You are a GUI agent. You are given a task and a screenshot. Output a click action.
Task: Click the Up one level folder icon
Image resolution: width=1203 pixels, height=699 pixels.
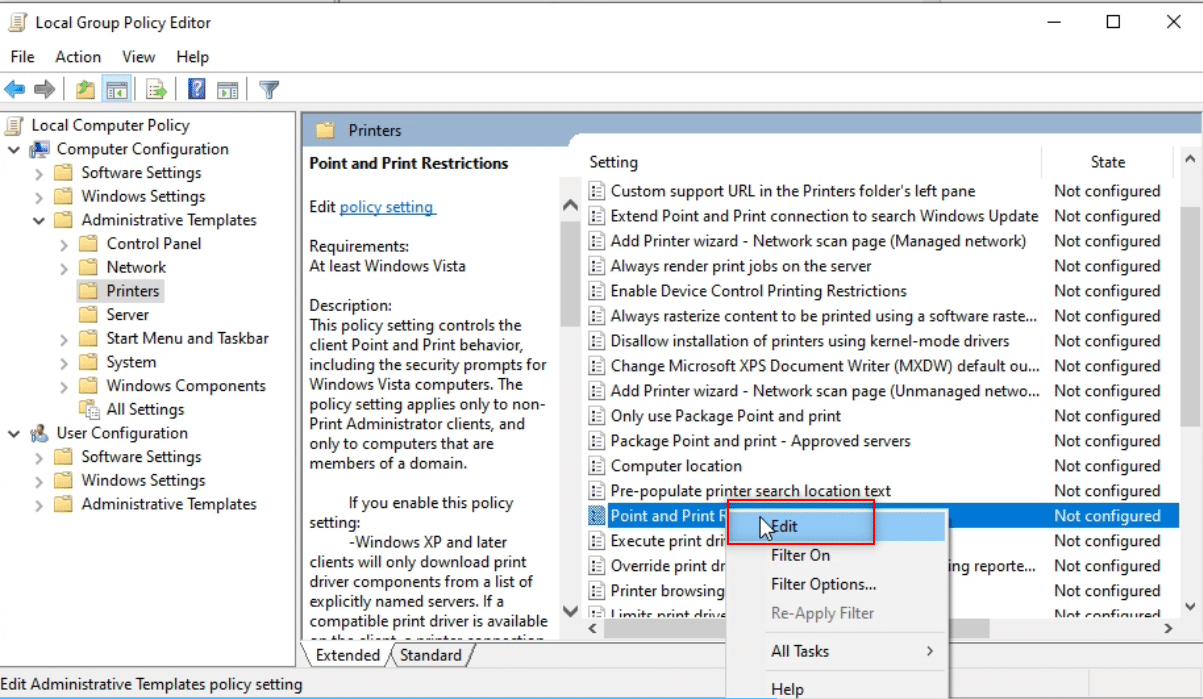point(86,90)
